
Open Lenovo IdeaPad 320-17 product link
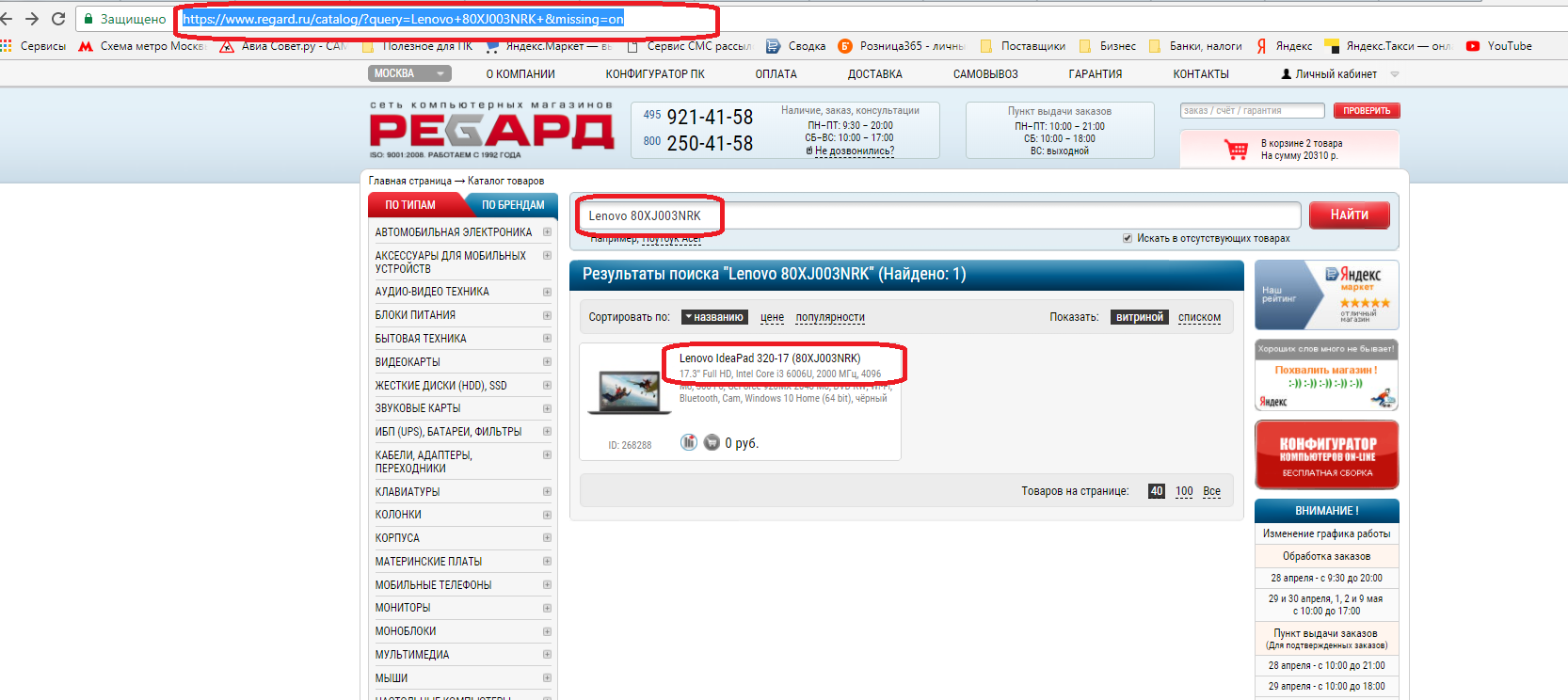(x=770, y=358)
